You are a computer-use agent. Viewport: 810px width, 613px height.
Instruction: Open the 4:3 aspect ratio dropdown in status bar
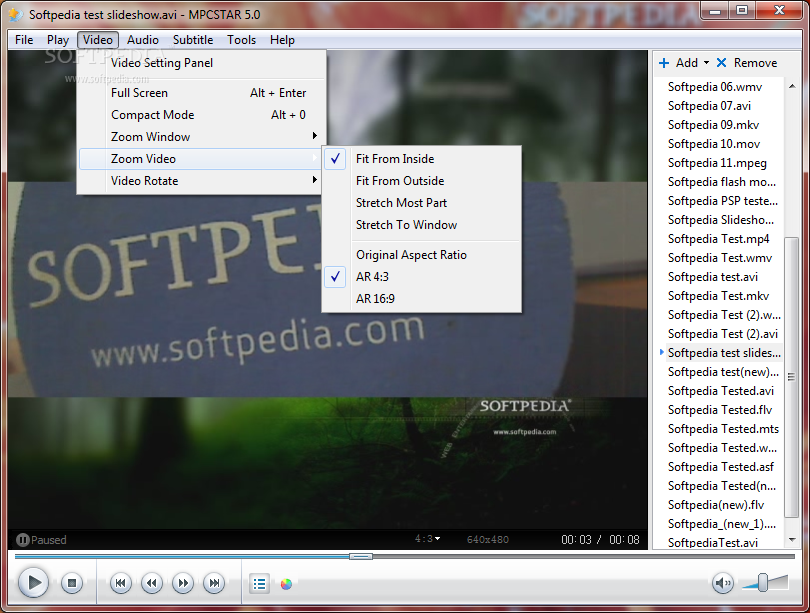tap(427, 539)
